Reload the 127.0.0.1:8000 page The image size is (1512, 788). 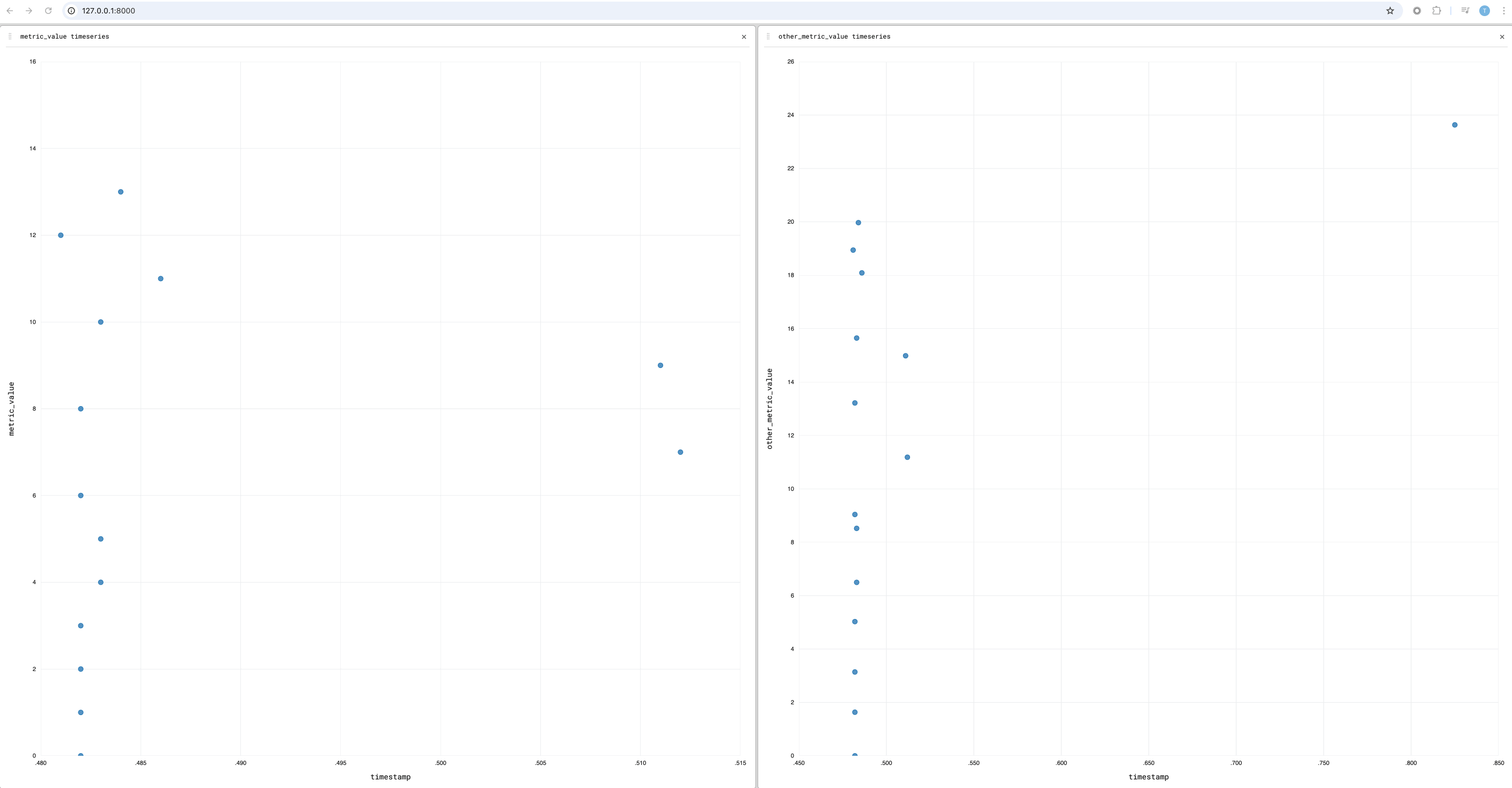coord(48,11)
